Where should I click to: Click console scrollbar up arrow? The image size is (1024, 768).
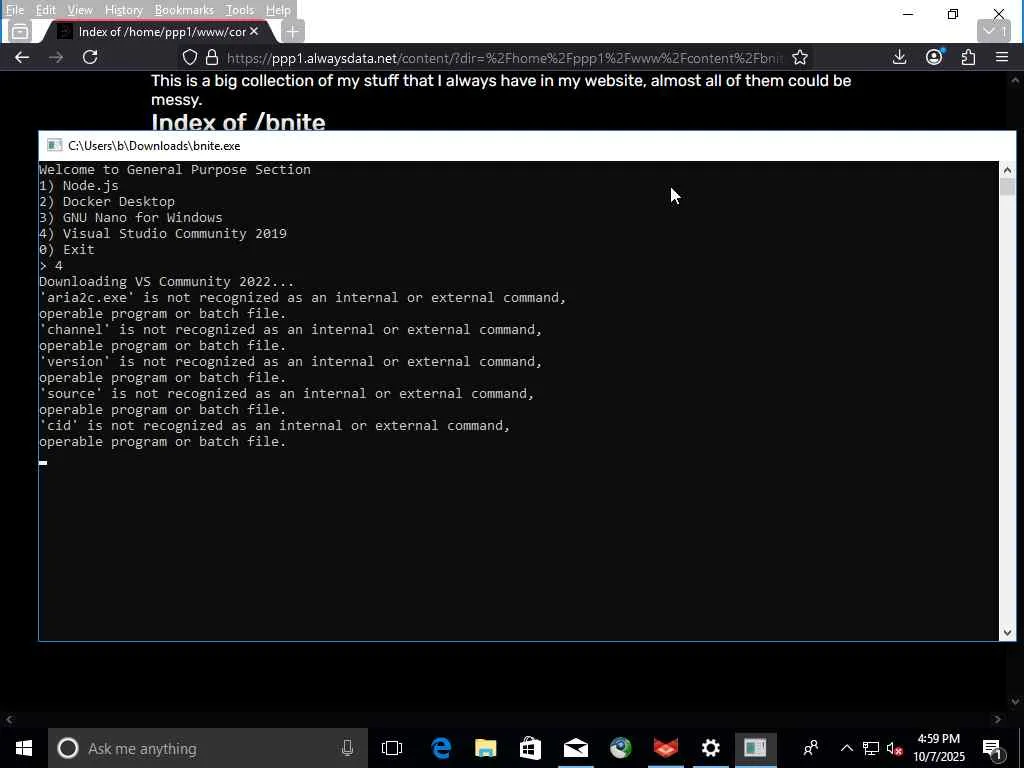point(1007,170)
